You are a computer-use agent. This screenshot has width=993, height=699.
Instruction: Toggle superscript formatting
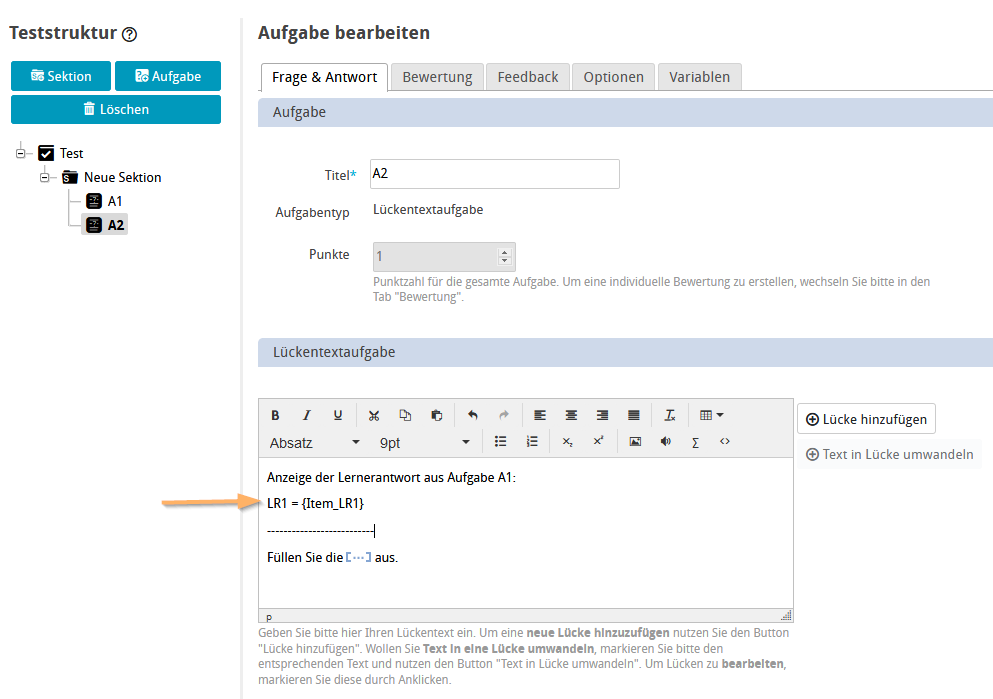pyautogui.click(x=597, y=441)
